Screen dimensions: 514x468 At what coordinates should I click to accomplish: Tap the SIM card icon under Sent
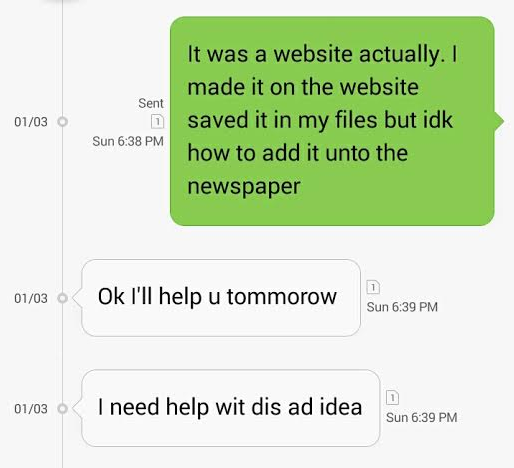pos(157,122)
